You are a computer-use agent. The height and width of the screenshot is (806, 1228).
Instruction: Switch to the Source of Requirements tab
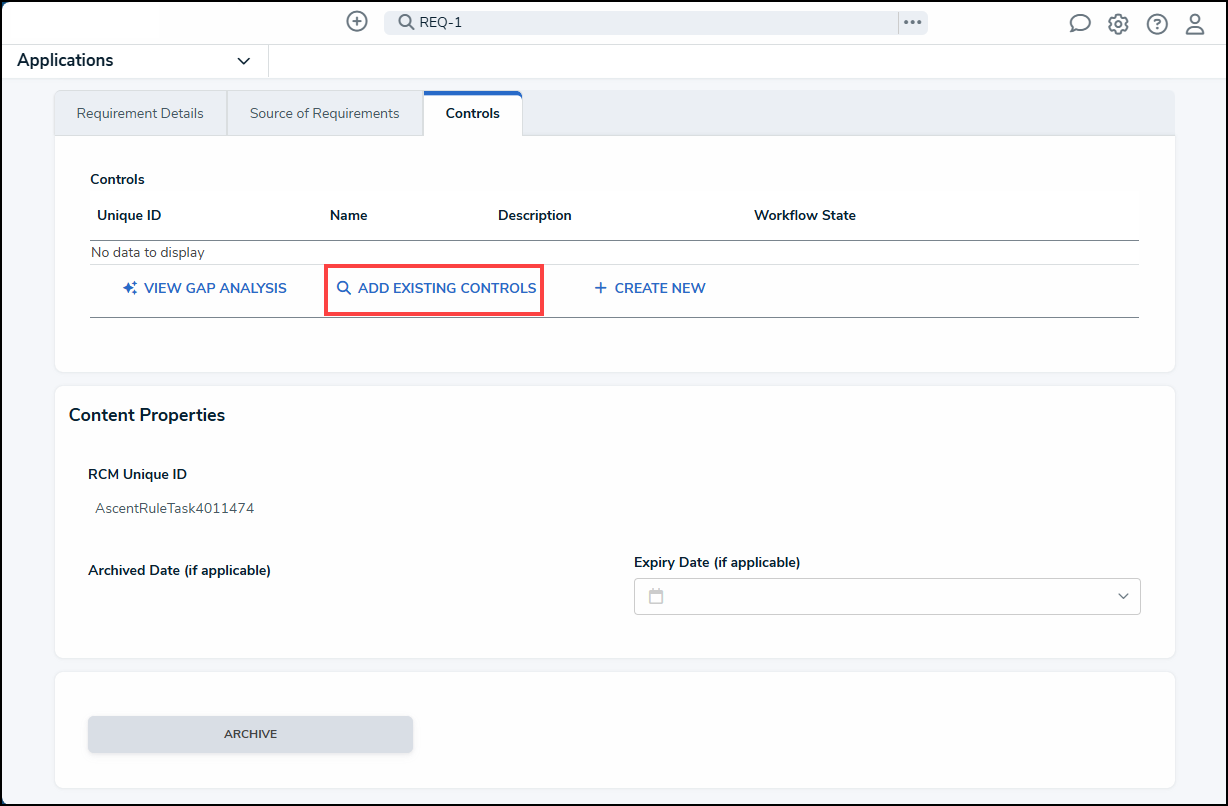(325, 113)
